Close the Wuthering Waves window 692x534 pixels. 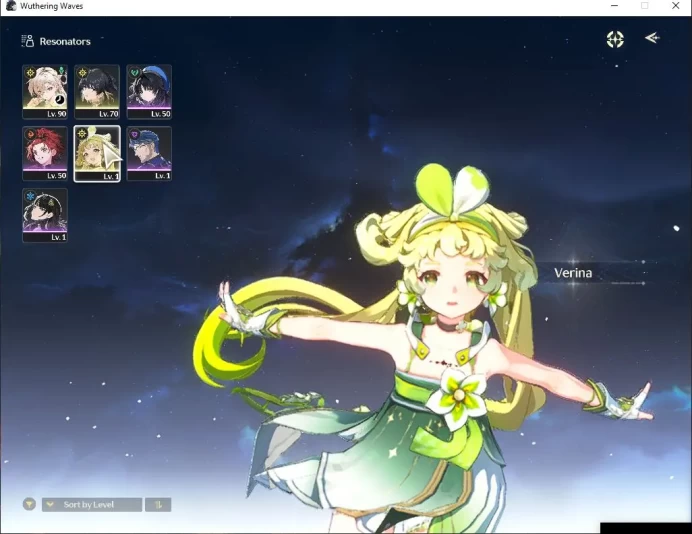[676, 6]
